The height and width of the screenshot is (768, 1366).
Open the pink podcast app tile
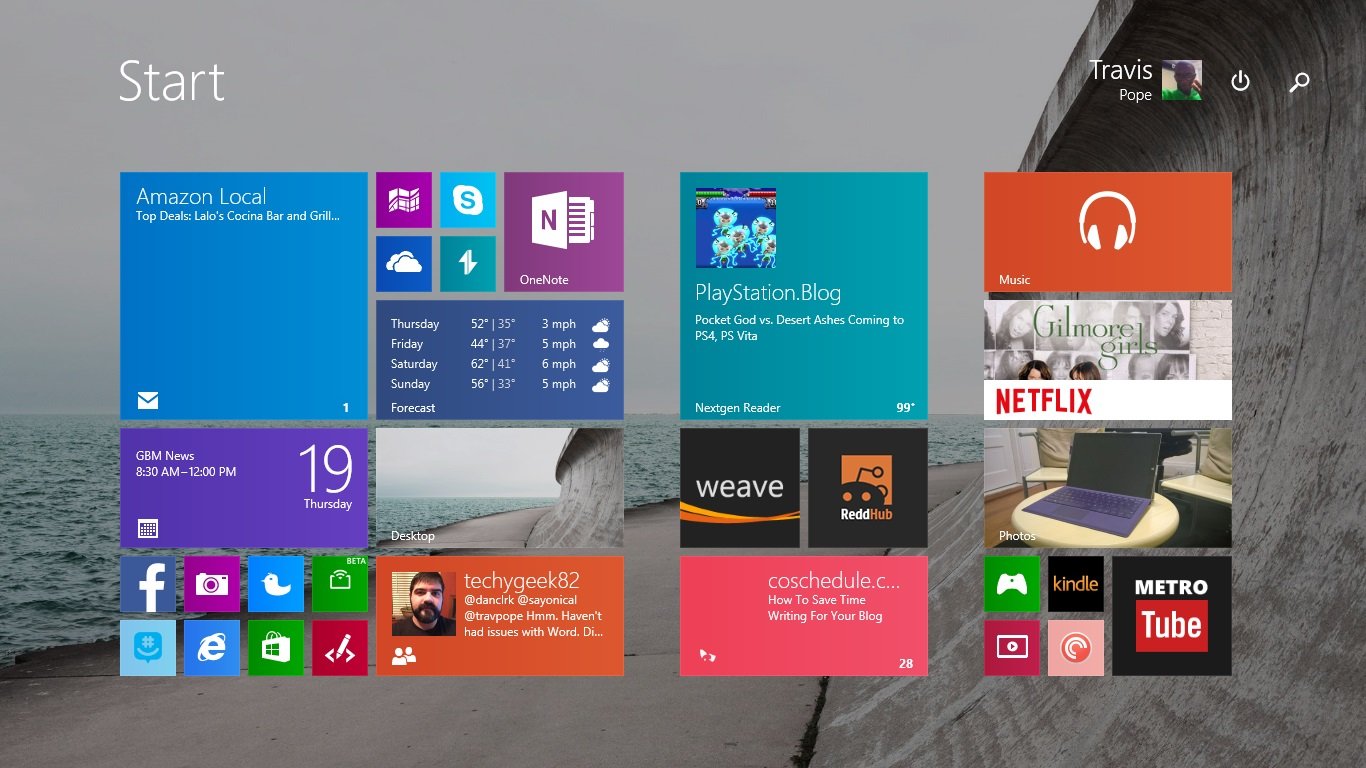click(1076, 648)
